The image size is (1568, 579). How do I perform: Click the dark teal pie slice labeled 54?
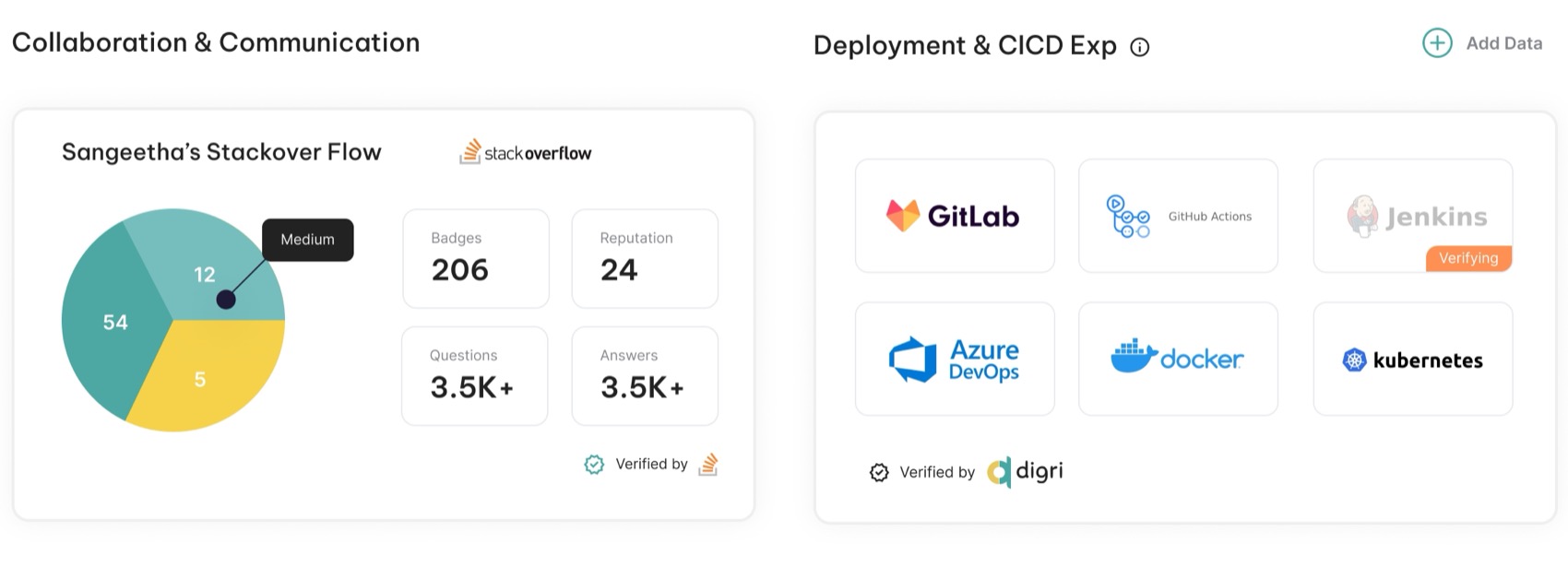coord(115,322)
